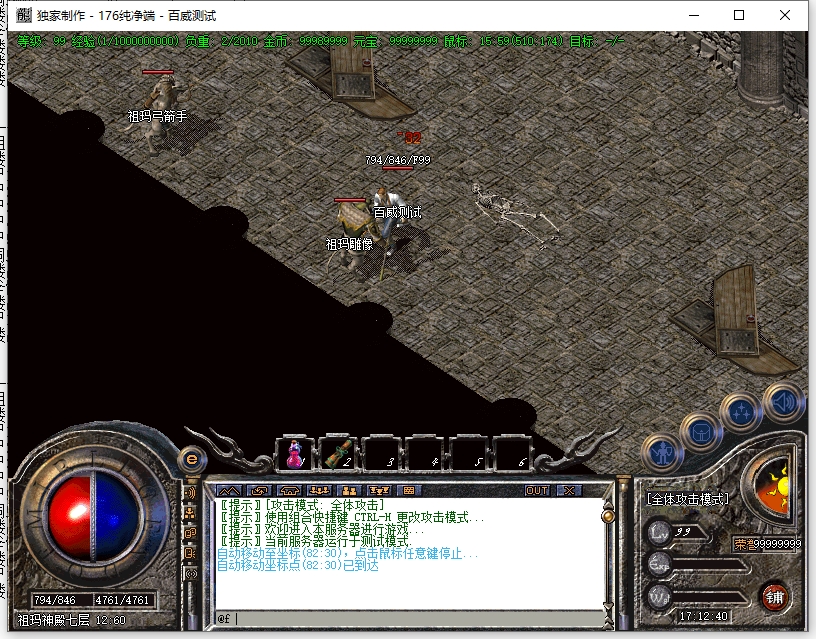Click the Lv level stone icon
The height and width of the screenshot is (639, 816).
(659, 532)
